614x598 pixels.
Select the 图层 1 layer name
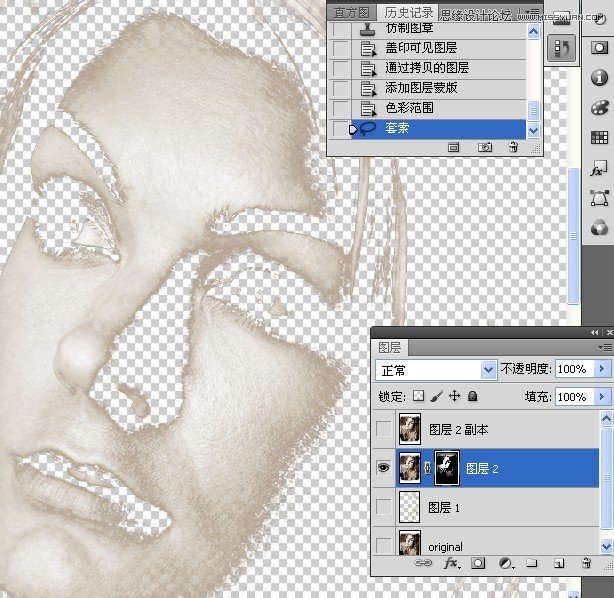click(444, 508)
